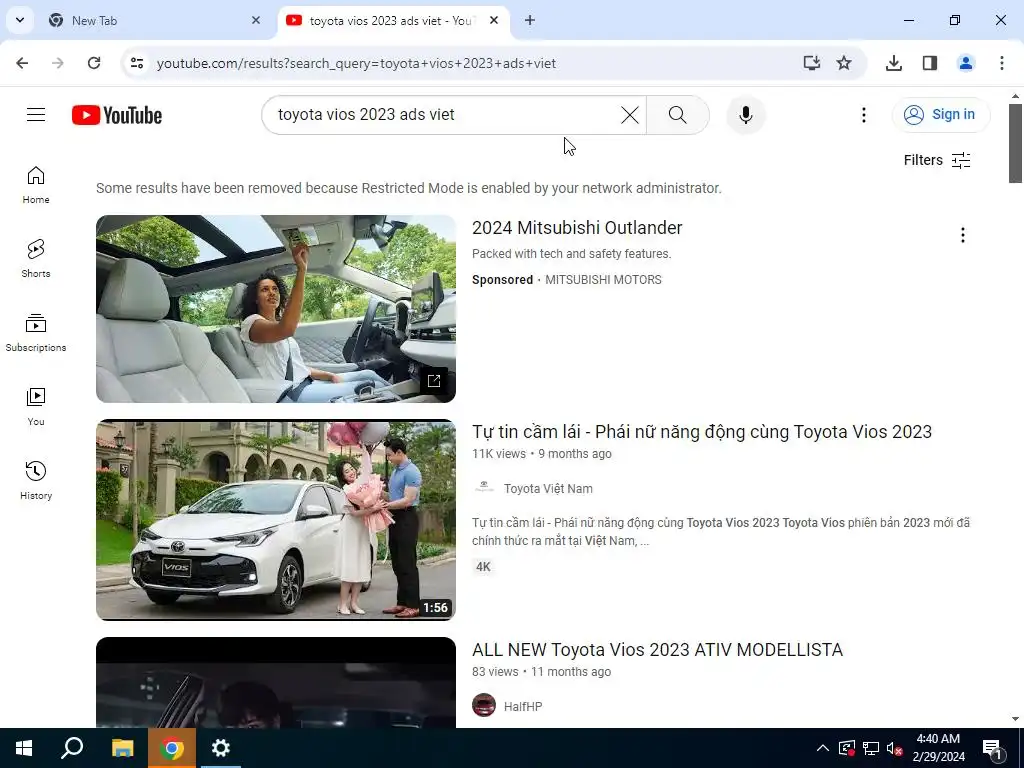Open File Explorer from taskbar
1024x768 pixels.
click(122, 748)
